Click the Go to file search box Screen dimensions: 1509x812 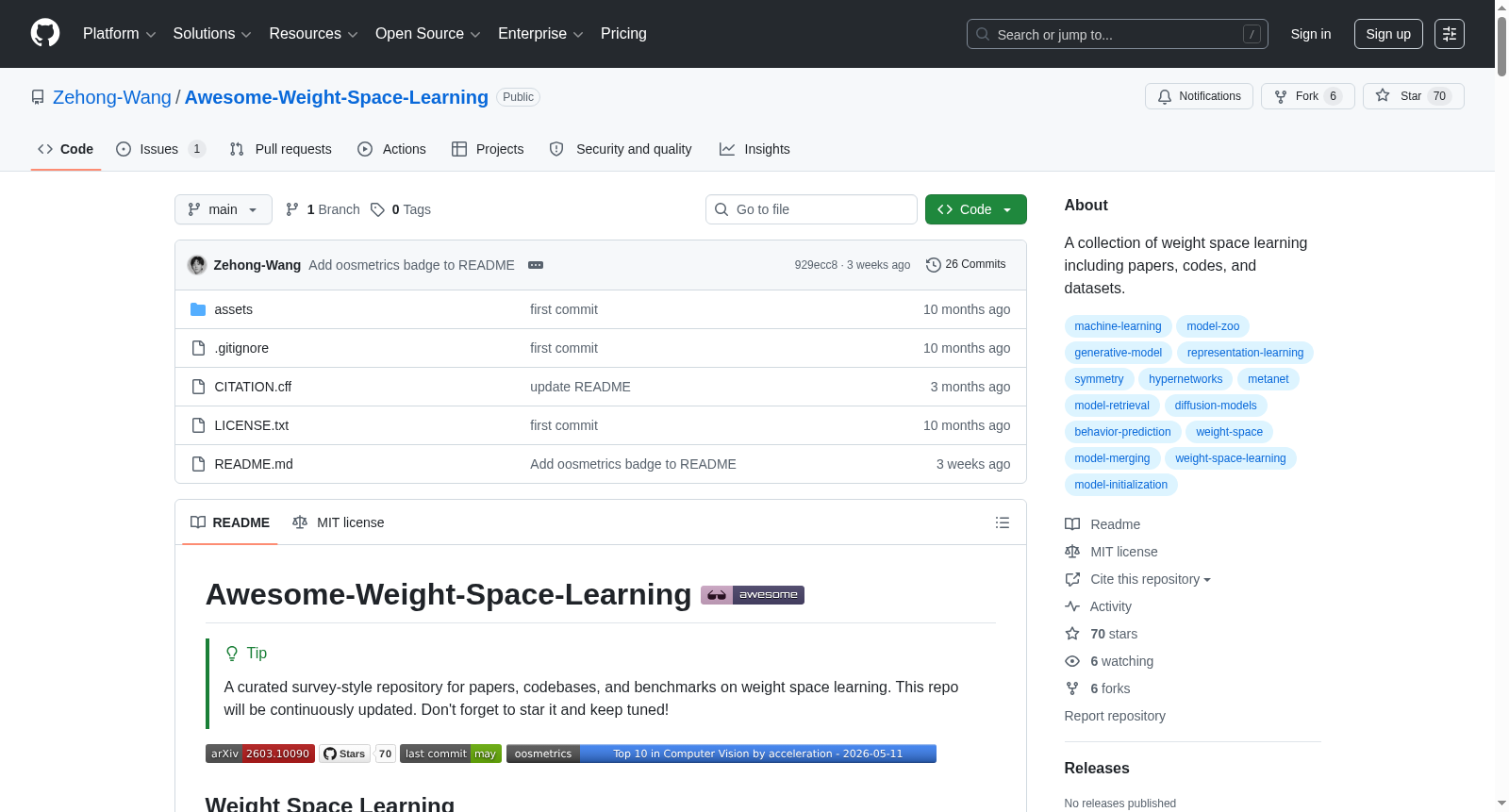[811, 209]
